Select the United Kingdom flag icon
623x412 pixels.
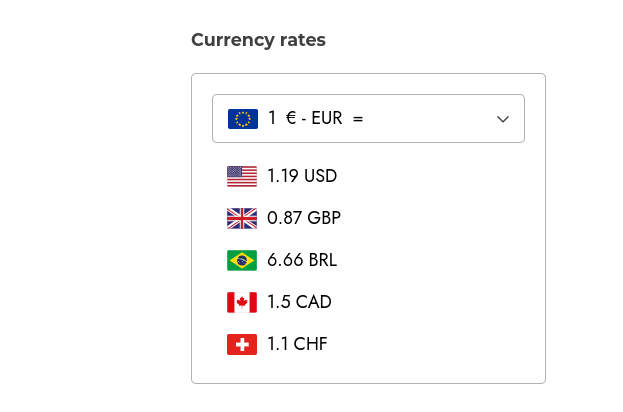242,218
